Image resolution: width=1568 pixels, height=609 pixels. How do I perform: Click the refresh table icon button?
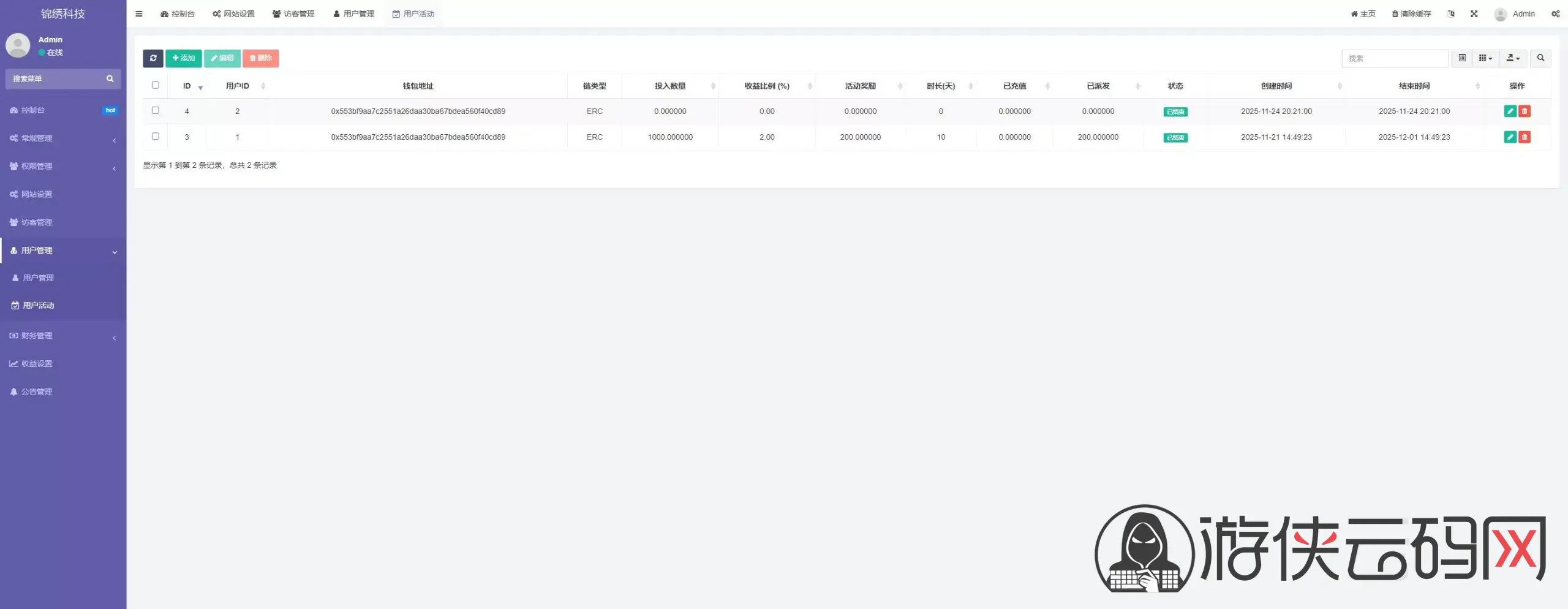(x=153, y=58)
